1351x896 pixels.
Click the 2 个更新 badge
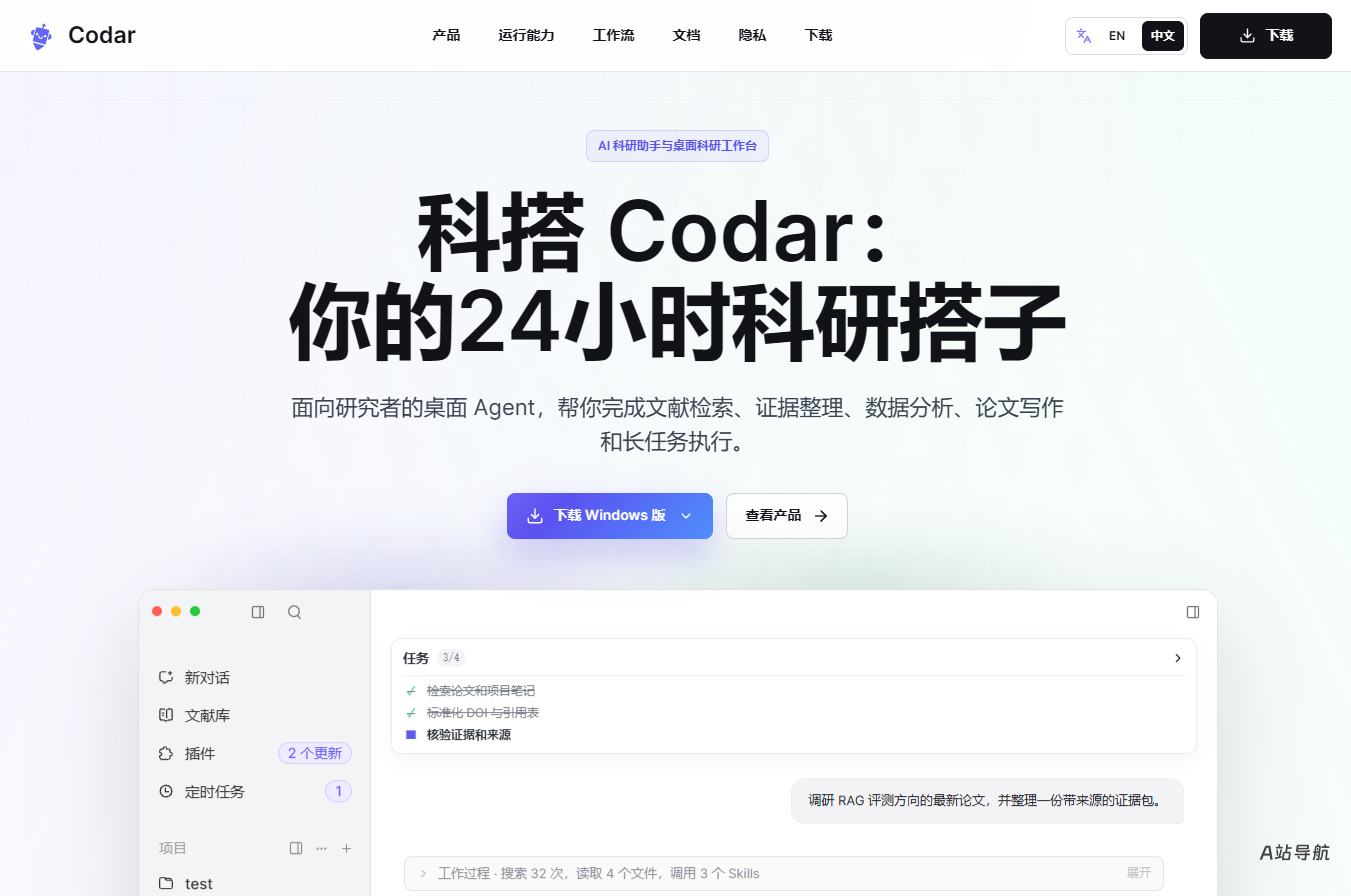pyautogui.click(x=315, y=754)
